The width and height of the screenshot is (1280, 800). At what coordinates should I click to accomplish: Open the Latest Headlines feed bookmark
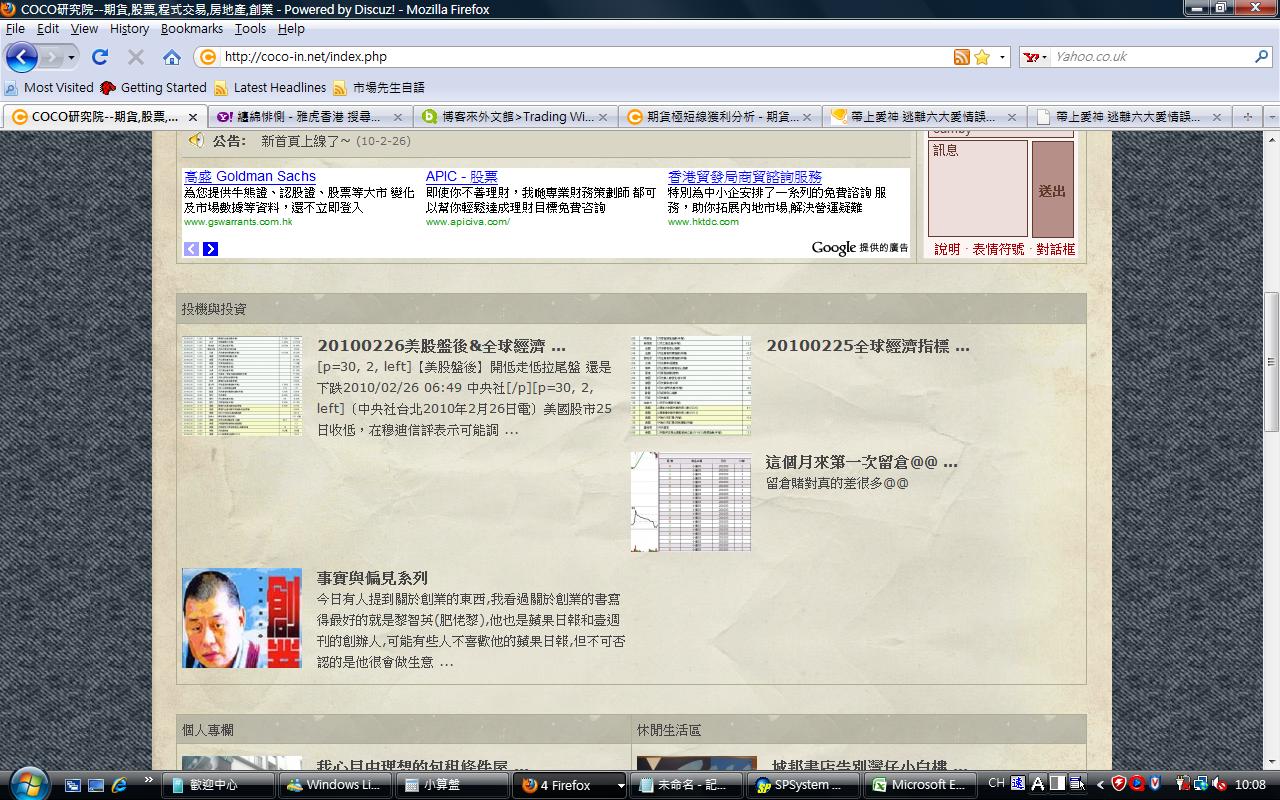tap(270, 88)
